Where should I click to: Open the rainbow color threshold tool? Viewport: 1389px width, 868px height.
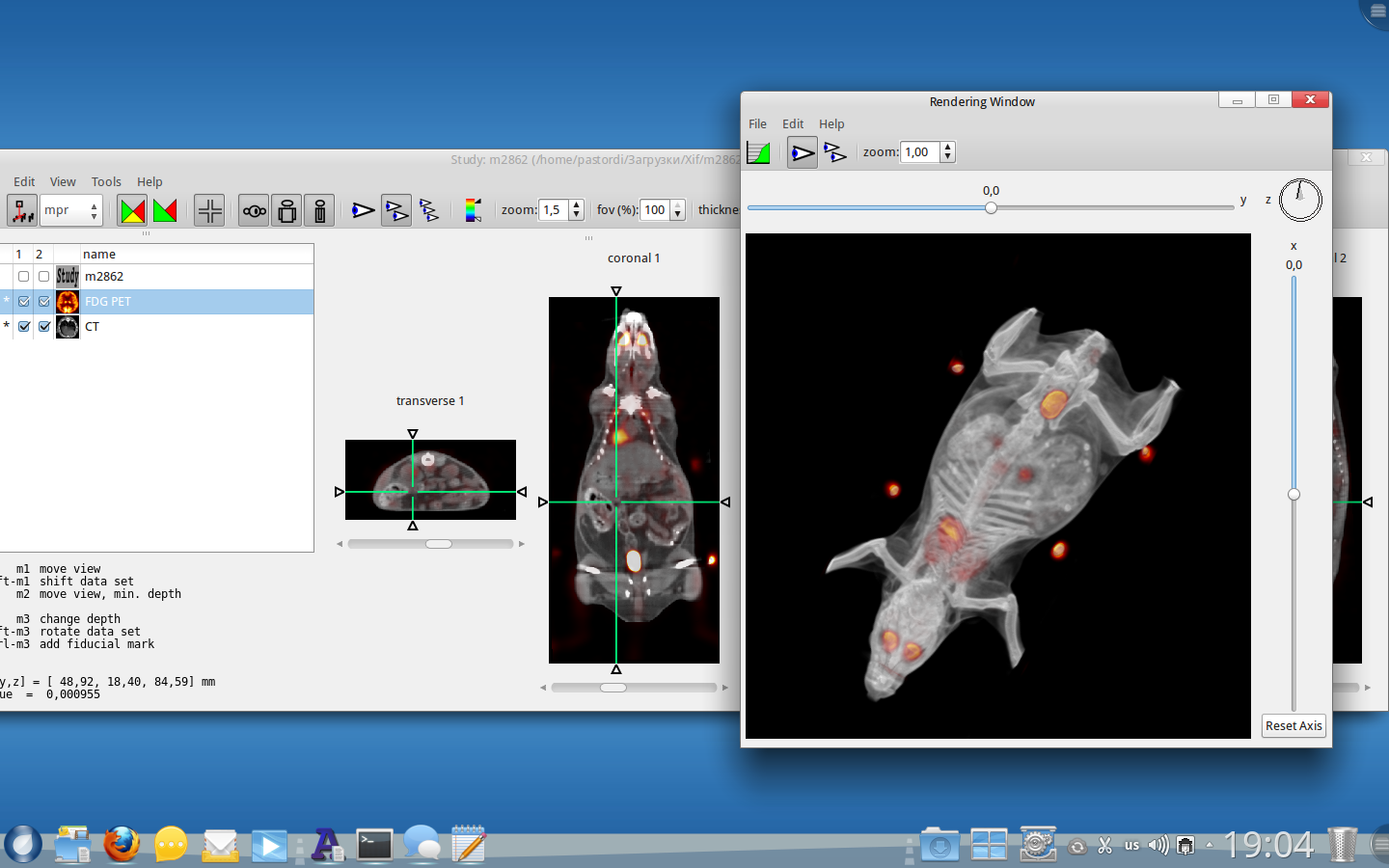473,210
